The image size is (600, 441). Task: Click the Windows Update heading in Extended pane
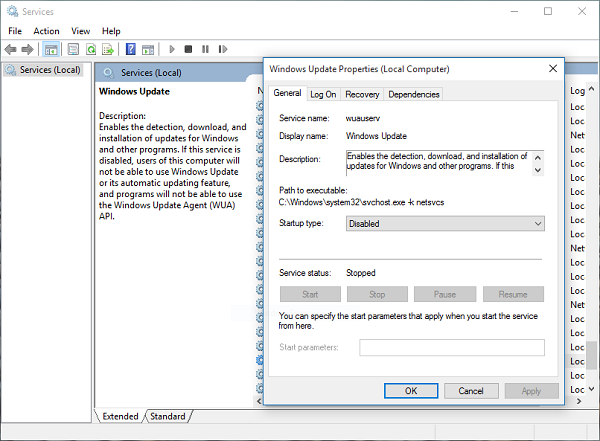pyautogui.click(x=134, y=91)
